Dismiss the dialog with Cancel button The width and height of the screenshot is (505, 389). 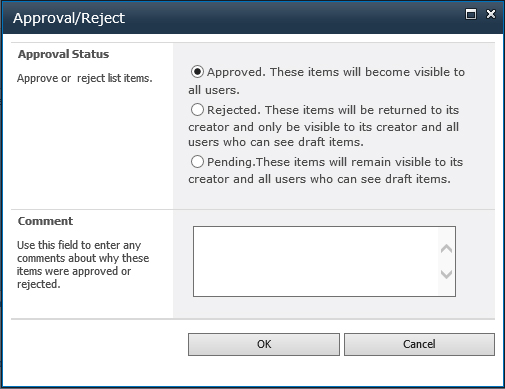click(419, 344)
